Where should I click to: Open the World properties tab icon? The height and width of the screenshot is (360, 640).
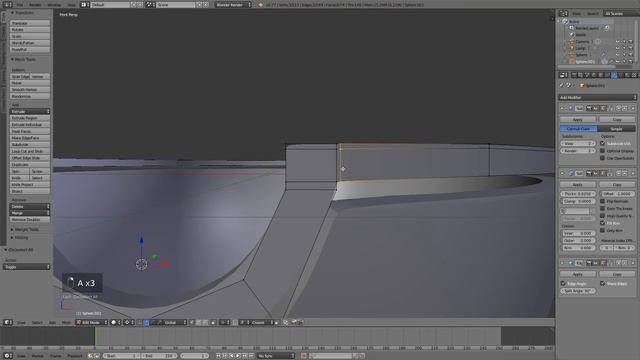(x=593, y=75)
